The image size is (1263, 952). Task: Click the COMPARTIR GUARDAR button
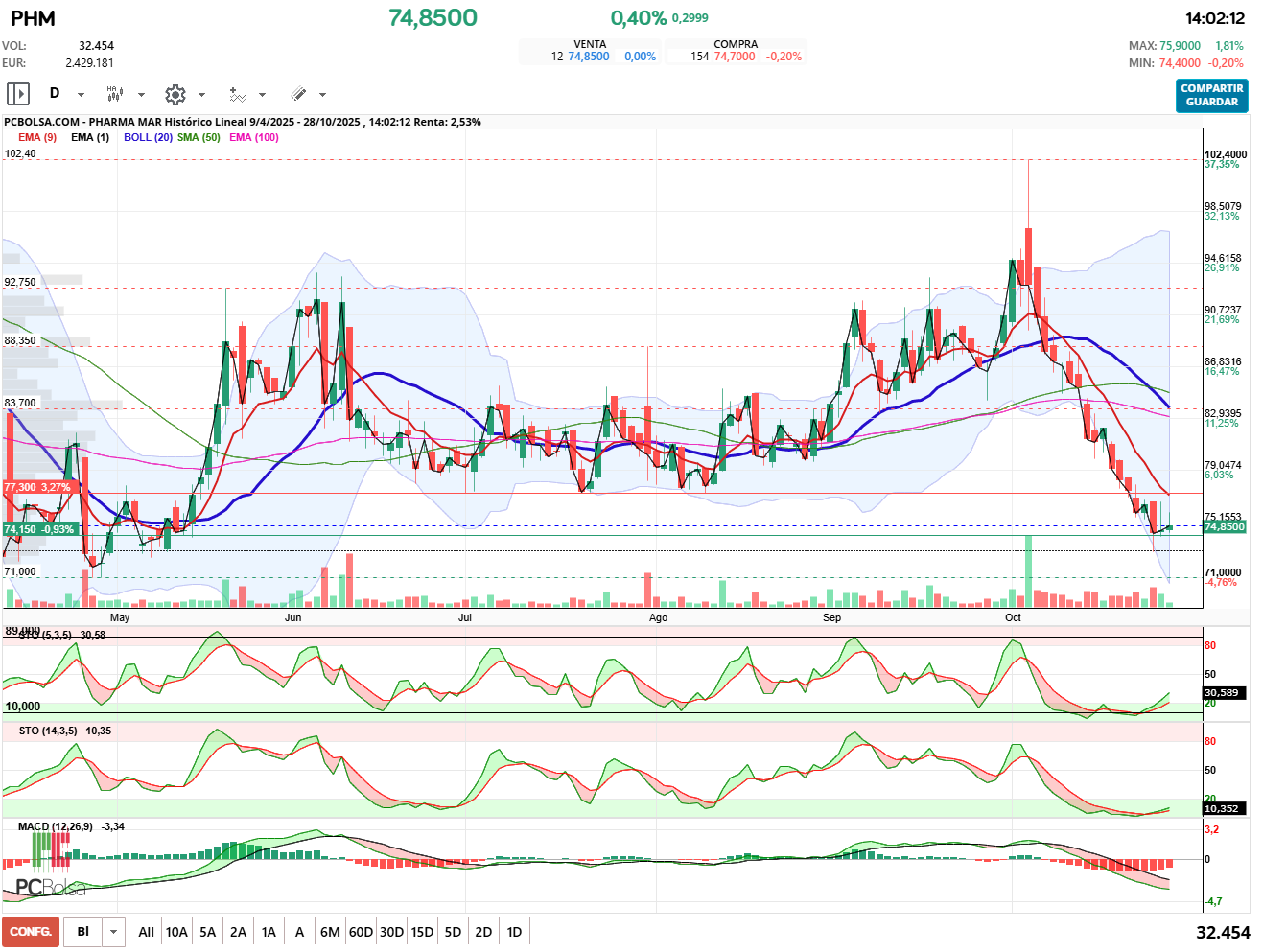1211,95
